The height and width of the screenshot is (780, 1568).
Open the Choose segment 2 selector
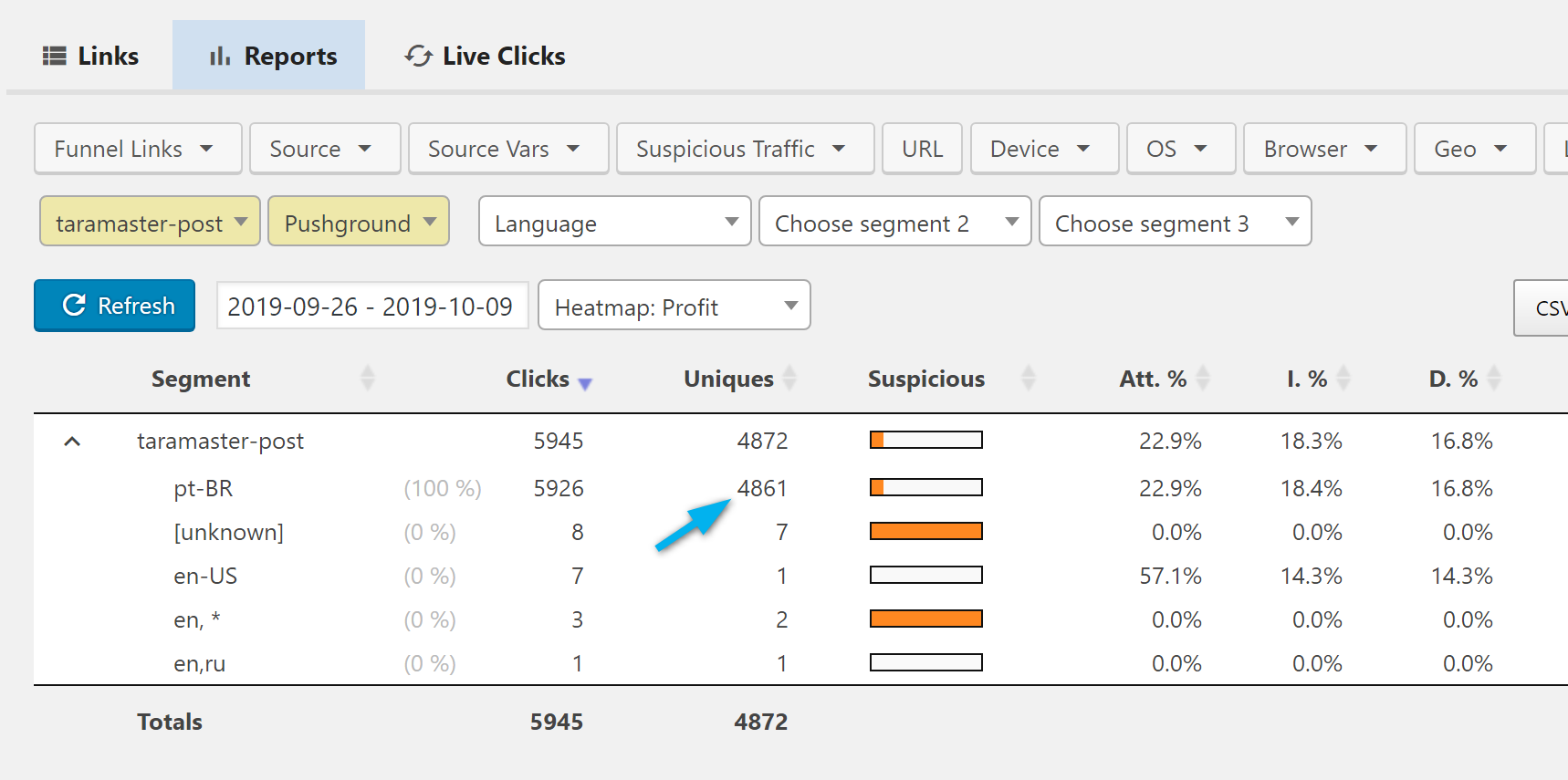coord(895,222)
